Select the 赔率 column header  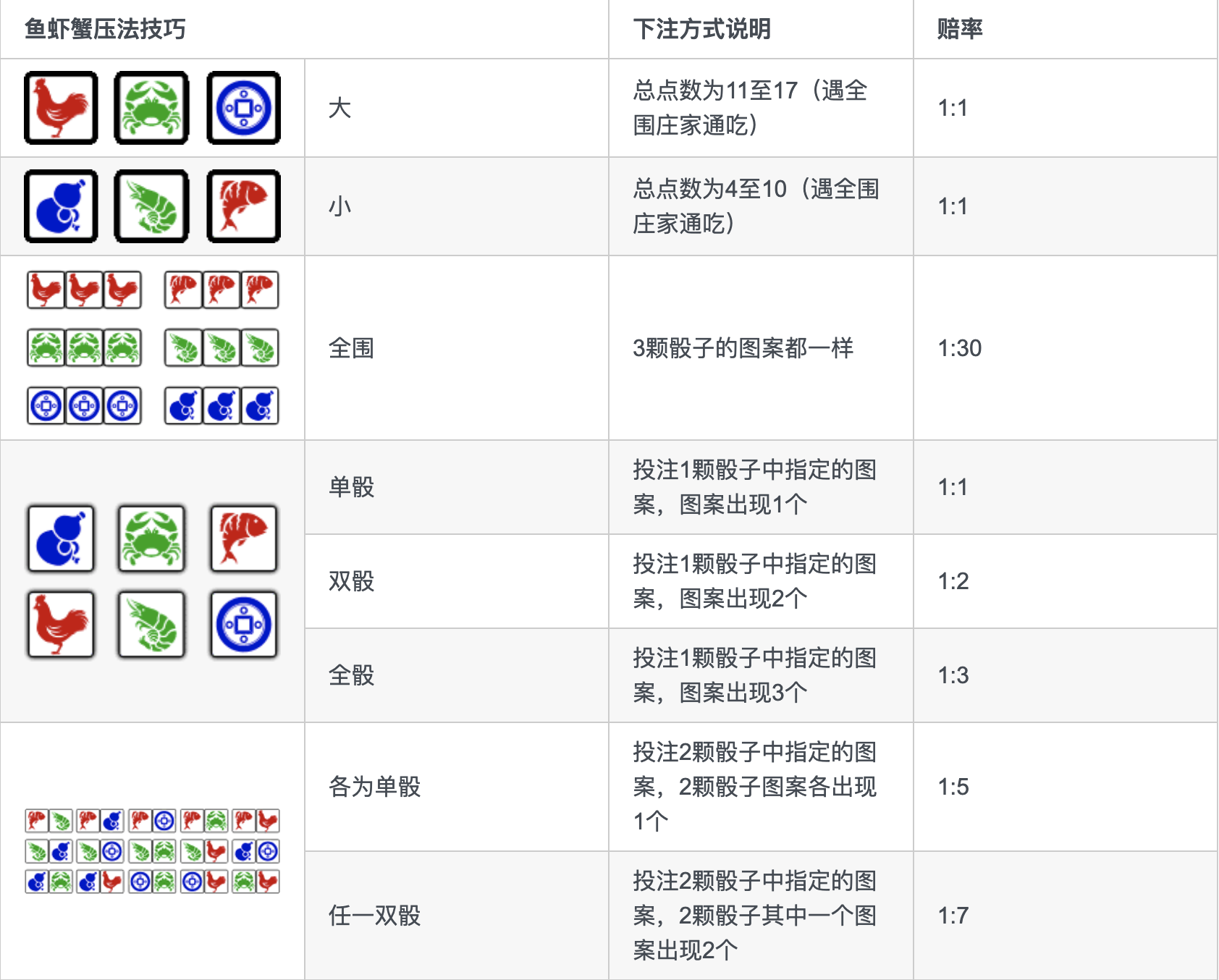coord(960,29)
